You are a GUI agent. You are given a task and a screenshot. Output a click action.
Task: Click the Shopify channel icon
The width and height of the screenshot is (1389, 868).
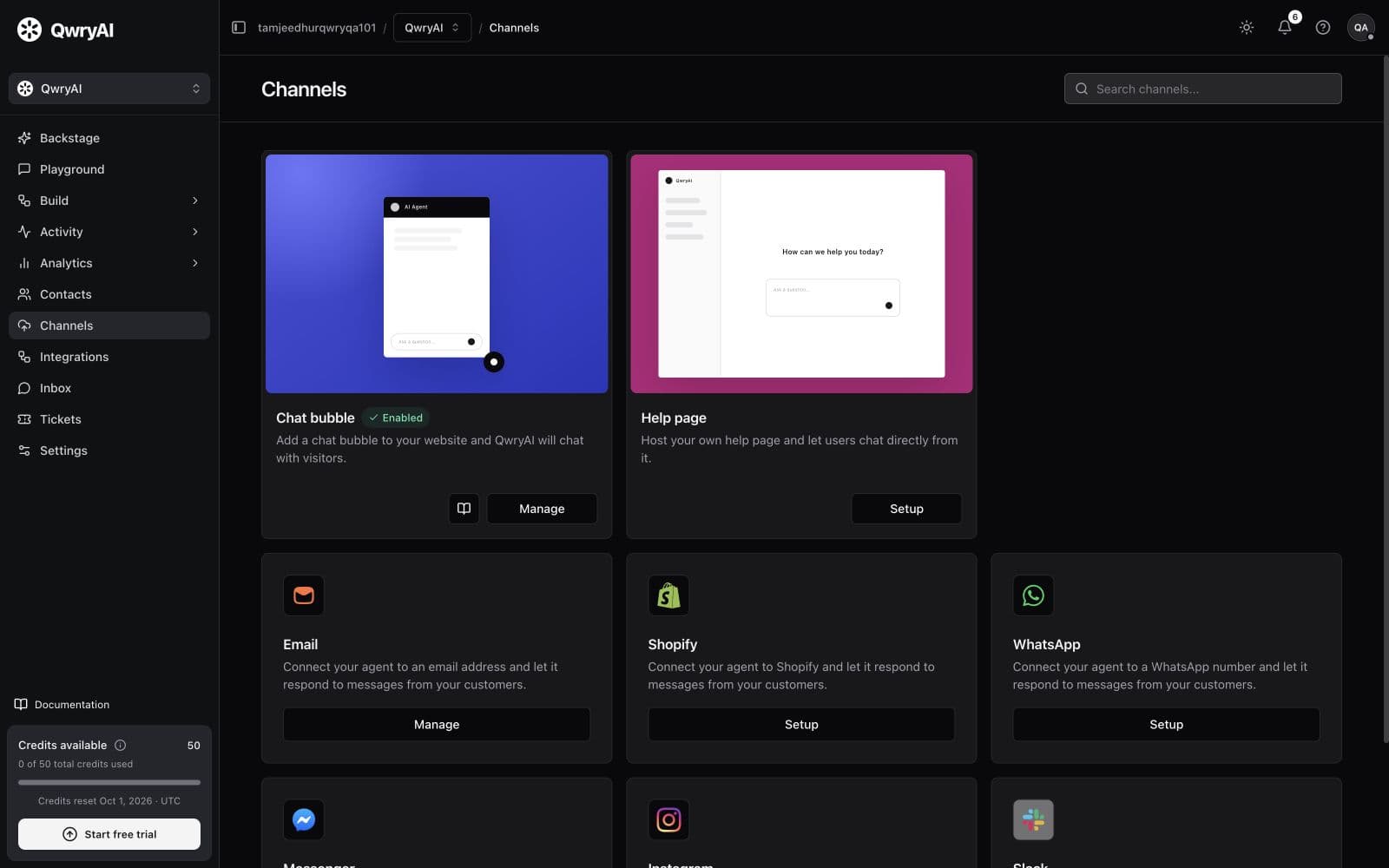pos(668,595)
